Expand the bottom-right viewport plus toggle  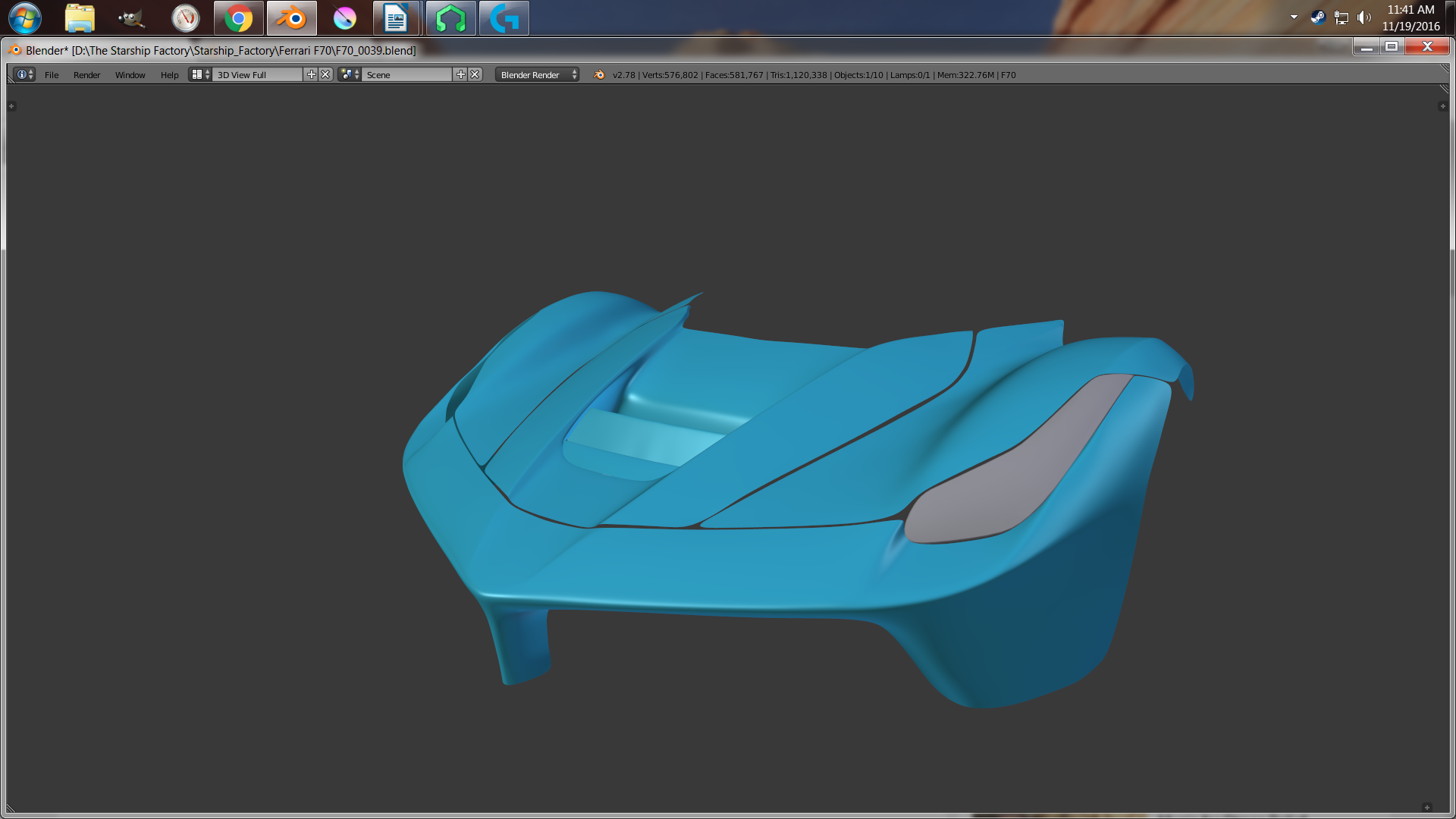point(1426,807)
